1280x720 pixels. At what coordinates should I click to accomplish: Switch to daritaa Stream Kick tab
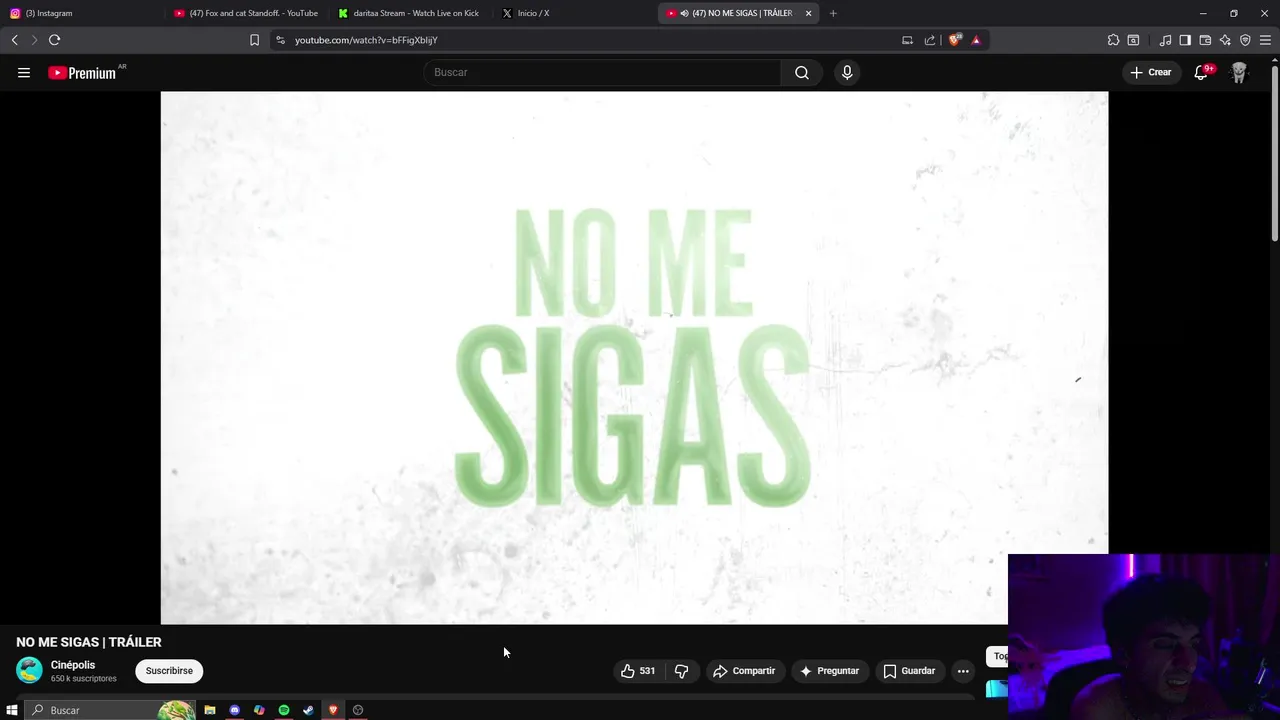tap(410, 13)
